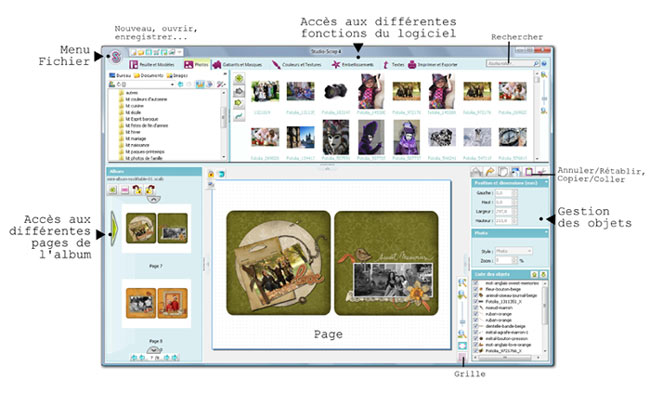Open the Imprimer et Exporter tab
Viewport: 650px width, 393px height.
[x=433, y=65]
